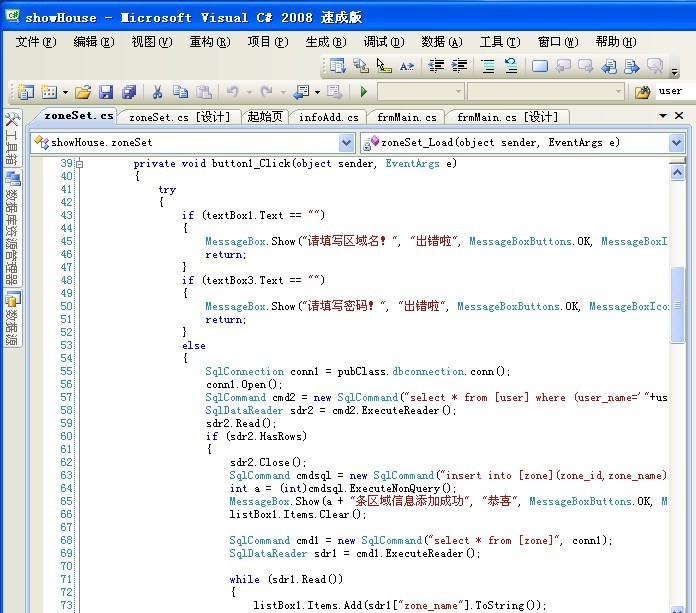Open the 生成(B) menu
The height and width of the screenshot is (613, 696).
326,42
